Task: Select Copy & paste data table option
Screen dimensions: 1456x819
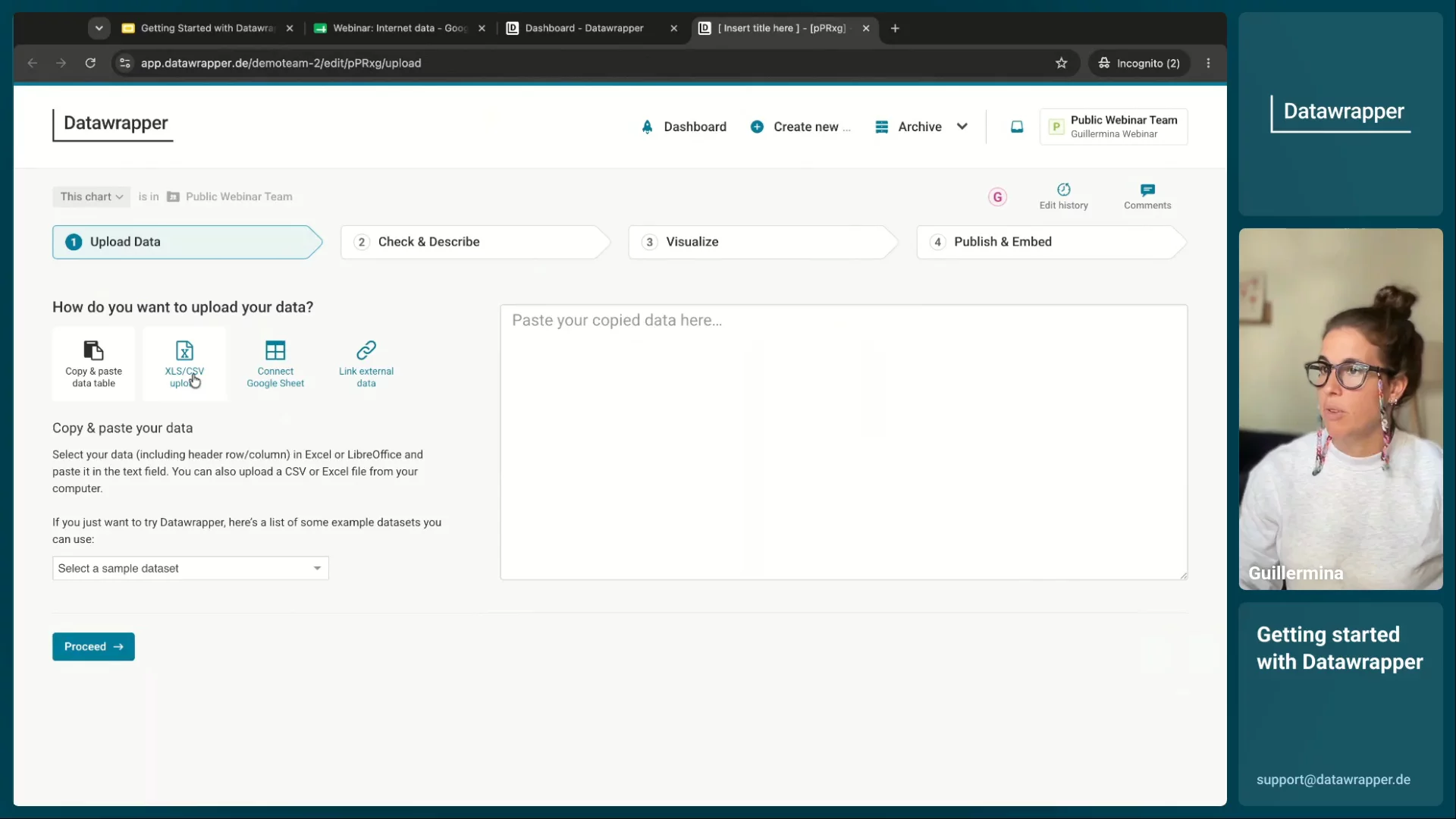Action: click(x=93, y=364)
